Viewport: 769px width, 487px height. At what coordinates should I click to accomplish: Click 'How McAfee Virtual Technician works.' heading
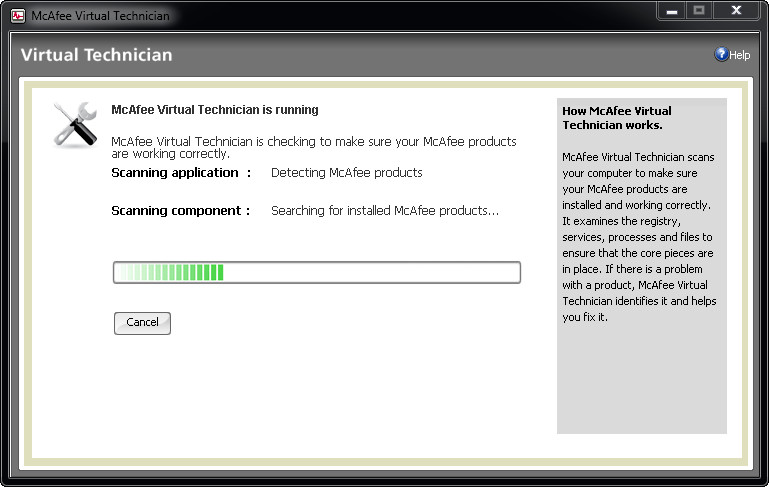(617, 118)
